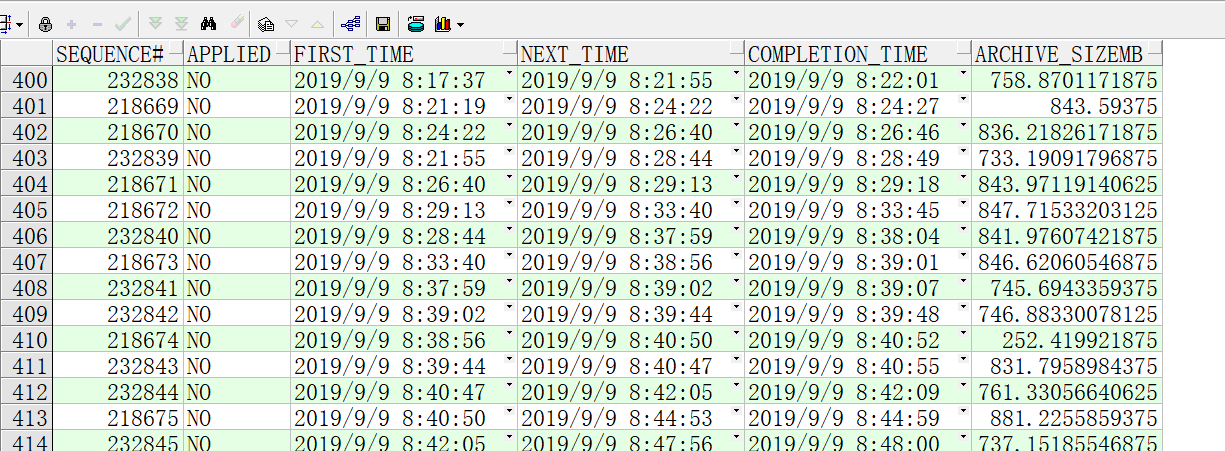The width and height of the screenshot is (1225, 451).
Task: Click FIRST_TIME cell 2019/9/9 8:26:40
Action: tap(404, 184)
